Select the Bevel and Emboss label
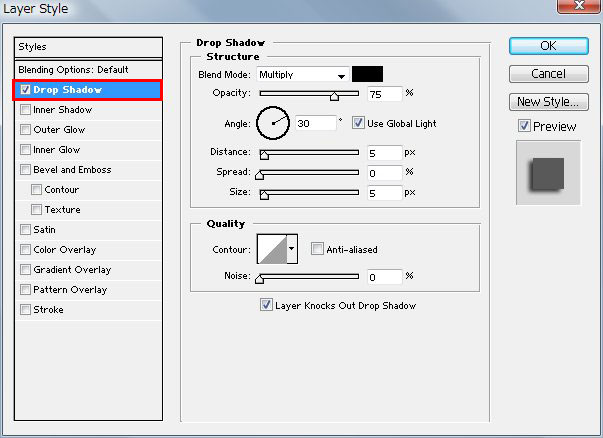Viewport: 603px width, 438px height. [72, 170]
